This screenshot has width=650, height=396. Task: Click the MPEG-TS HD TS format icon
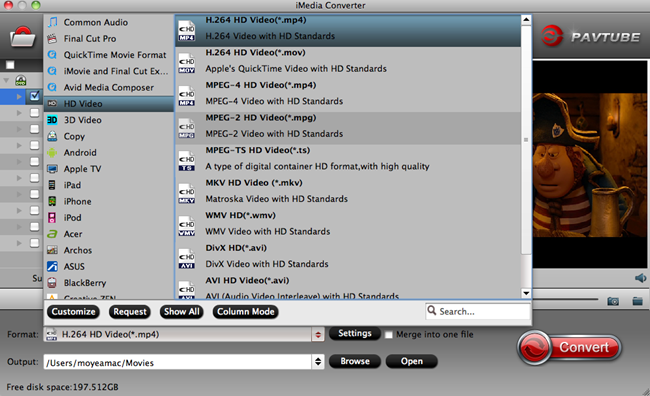pos(187,161)
